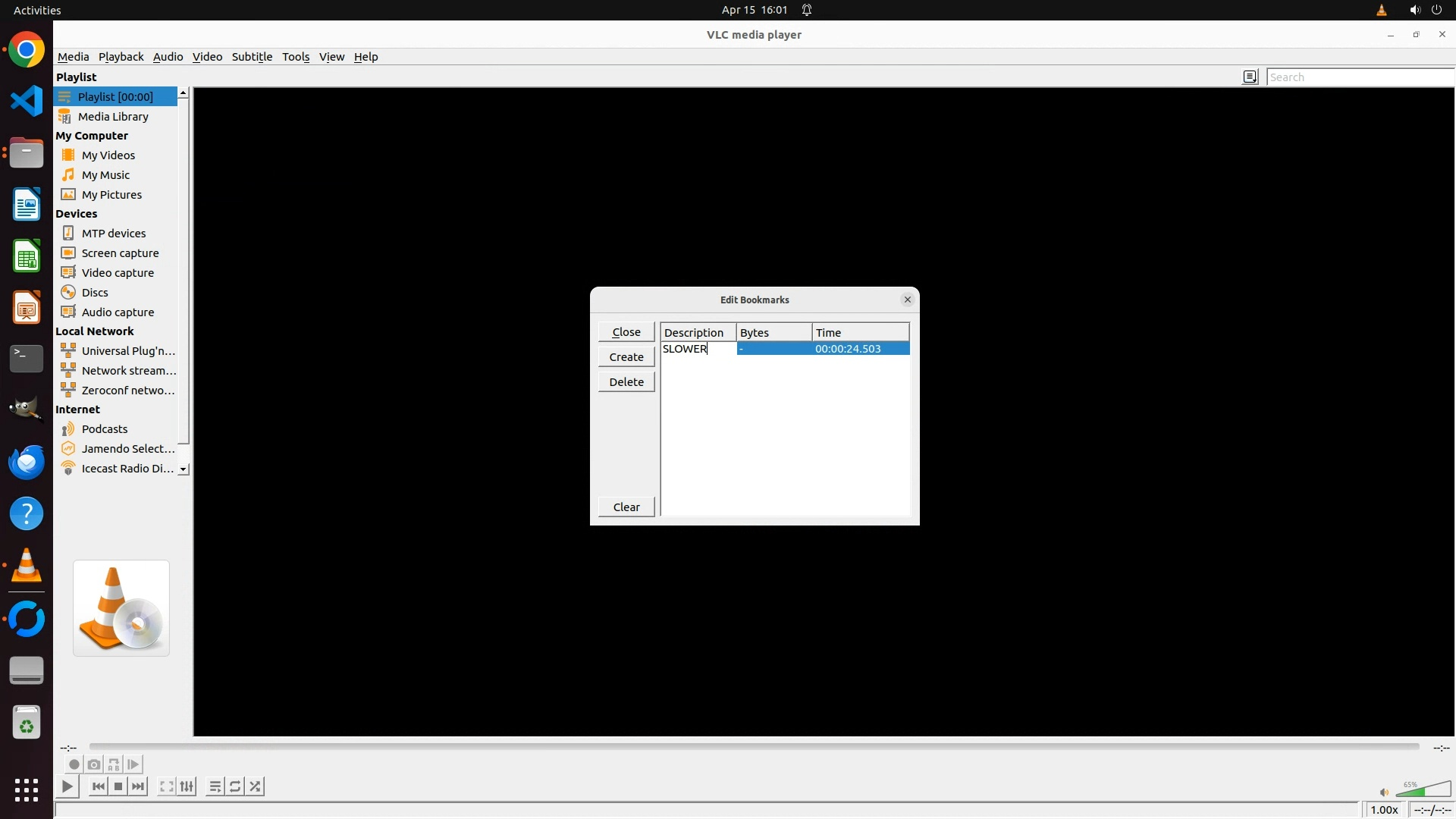Click the Time column header
This screenshot has height=819, width=1456.
click(x=860, y=332)
